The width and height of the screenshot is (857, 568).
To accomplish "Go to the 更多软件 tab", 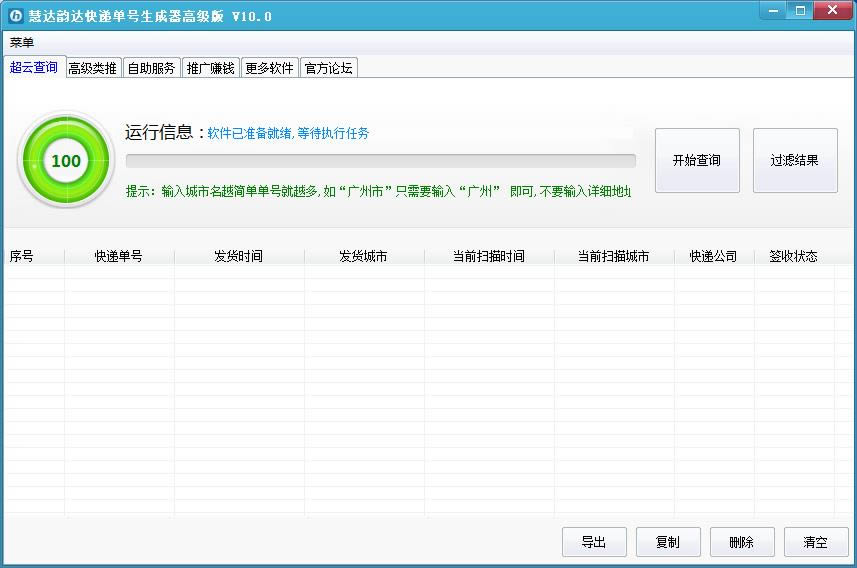I will click(x=269, y=68).
